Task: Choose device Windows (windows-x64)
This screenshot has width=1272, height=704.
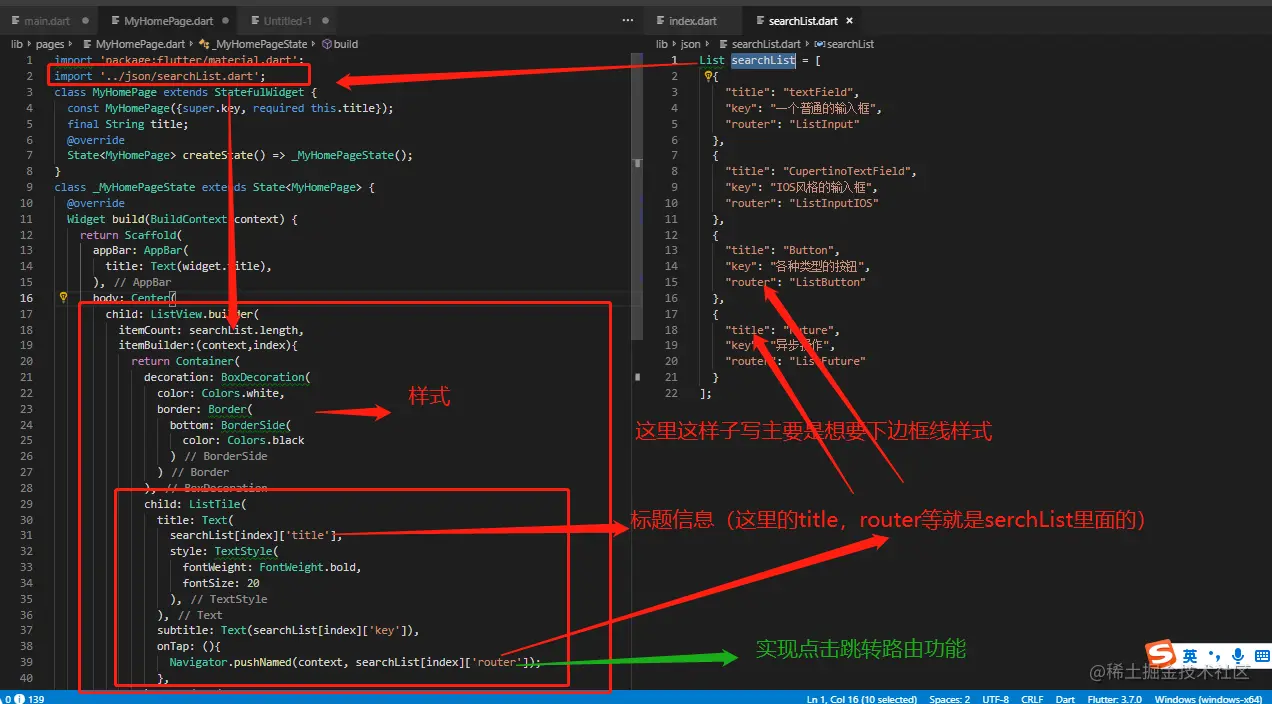Action: point(1208,698)
